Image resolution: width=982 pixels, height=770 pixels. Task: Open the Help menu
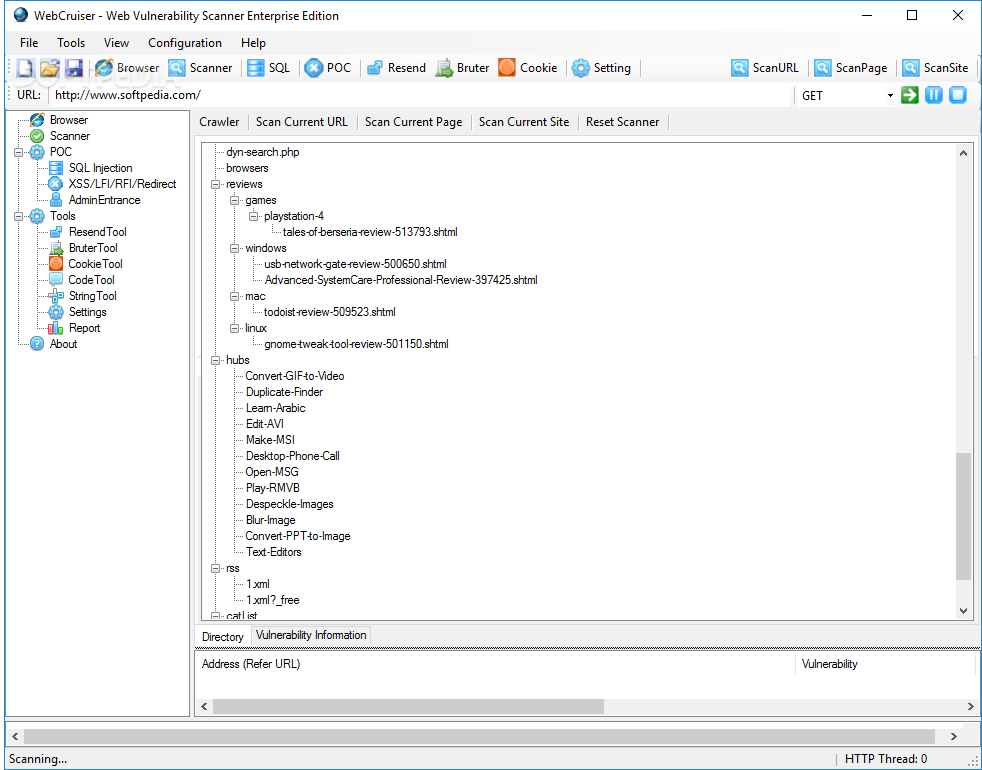point(253,43)
